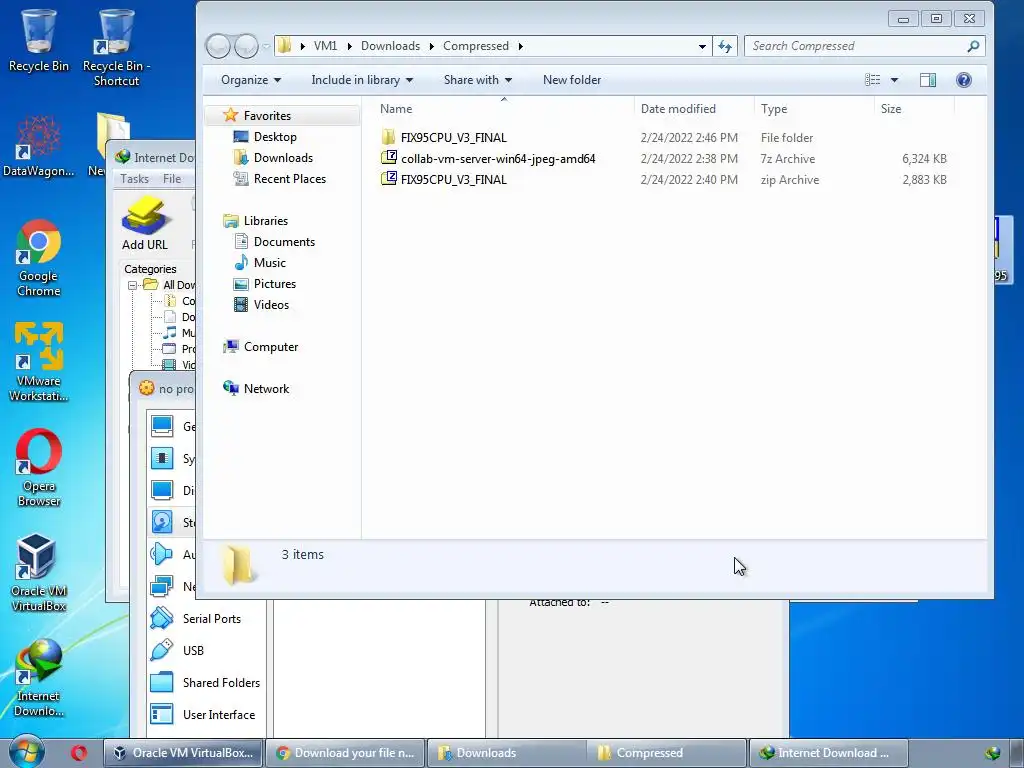Open the Recycle Bin desktop icon
This screenshot has height=768, width=1024.
click(39, 39)
